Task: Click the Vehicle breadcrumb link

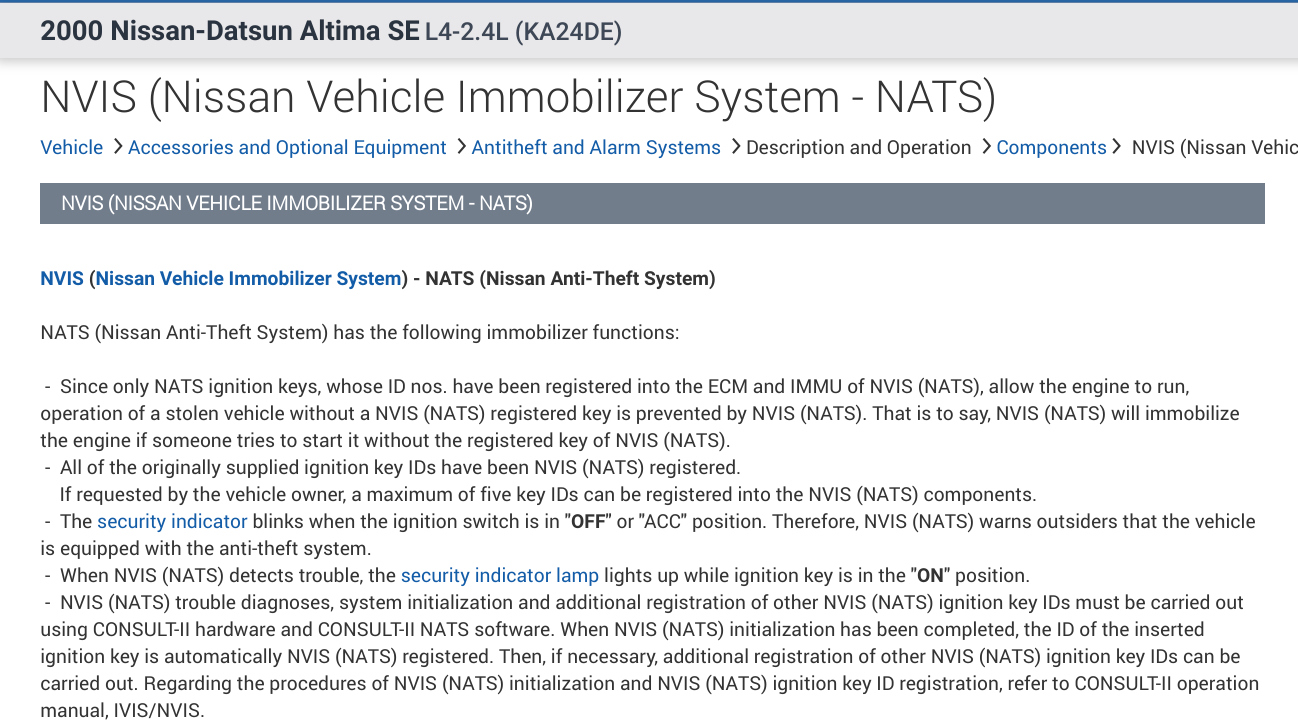Action: pyautogui.click(x=71, y=148)
